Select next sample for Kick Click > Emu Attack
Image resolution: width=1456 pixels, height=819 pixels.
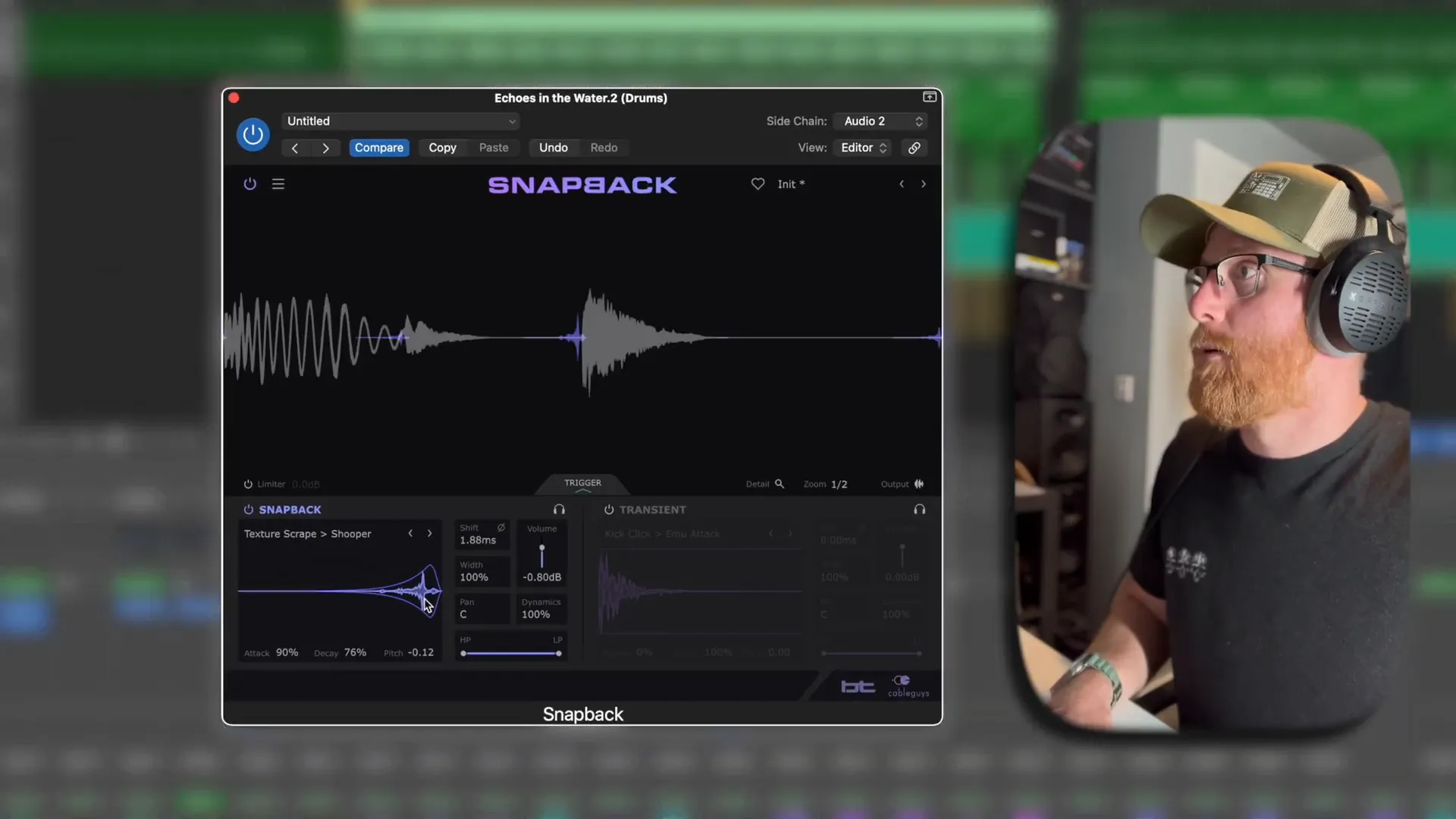789,534
